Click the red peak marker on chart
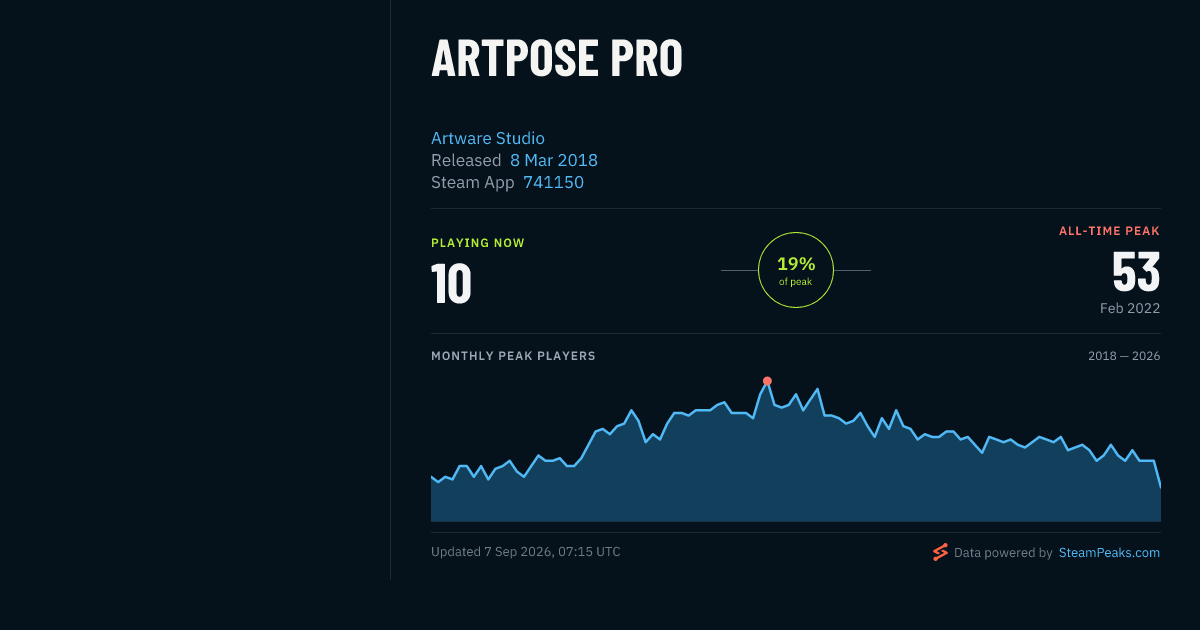Screen dimensions: 1200x630 pos(767,381)
